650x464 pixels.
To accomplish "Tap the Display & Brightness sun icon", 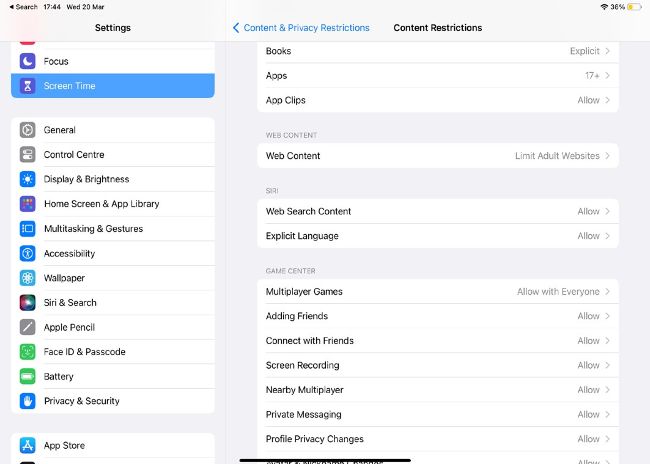I will [27, 179].
